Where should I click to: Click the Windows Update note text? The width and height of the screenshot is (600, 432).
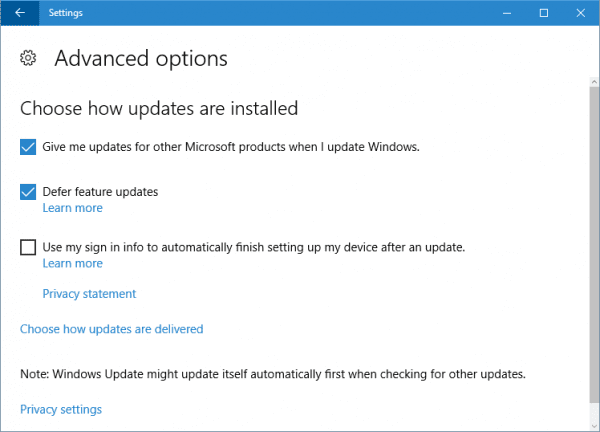pyautogui.click(x=273, y=374)
